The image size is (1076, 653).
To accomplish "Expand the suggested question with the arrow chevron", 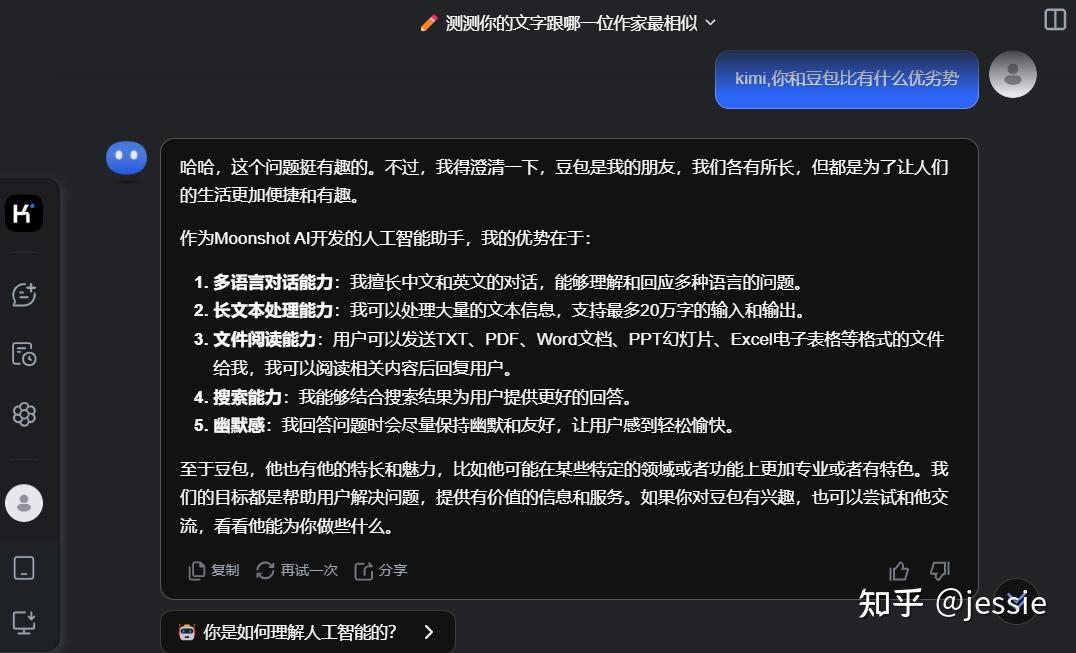I will tap(428, 631).
